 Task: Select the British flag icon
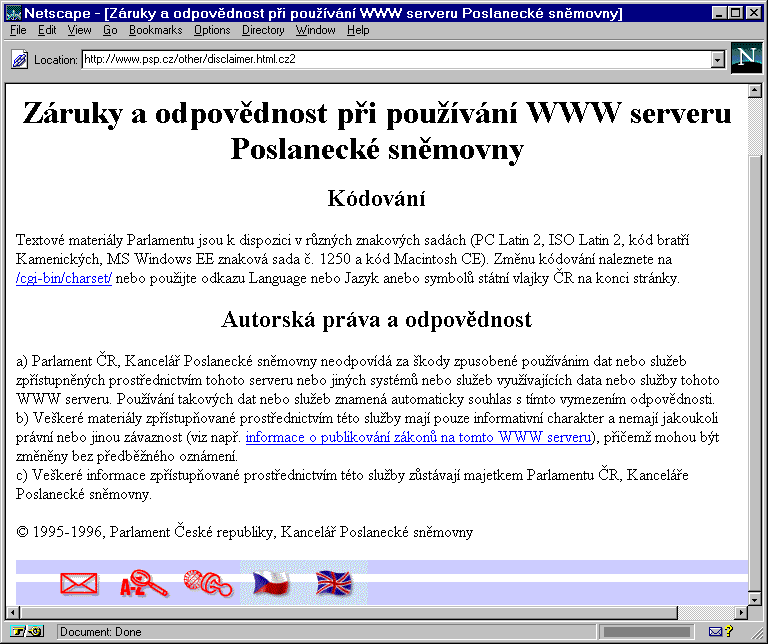[334, 583]
